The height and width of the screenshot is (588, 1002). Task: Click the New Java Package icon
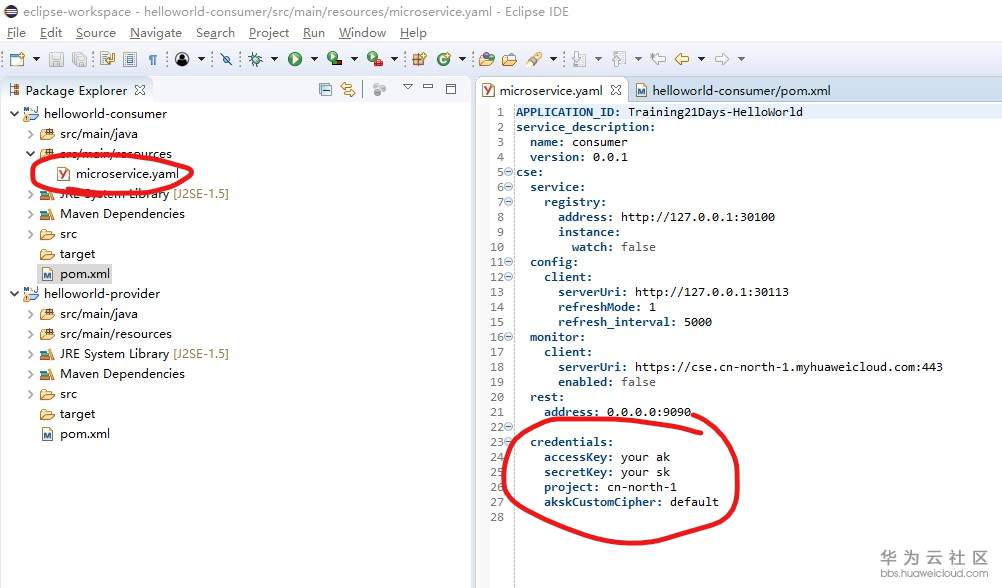[419, 59]
